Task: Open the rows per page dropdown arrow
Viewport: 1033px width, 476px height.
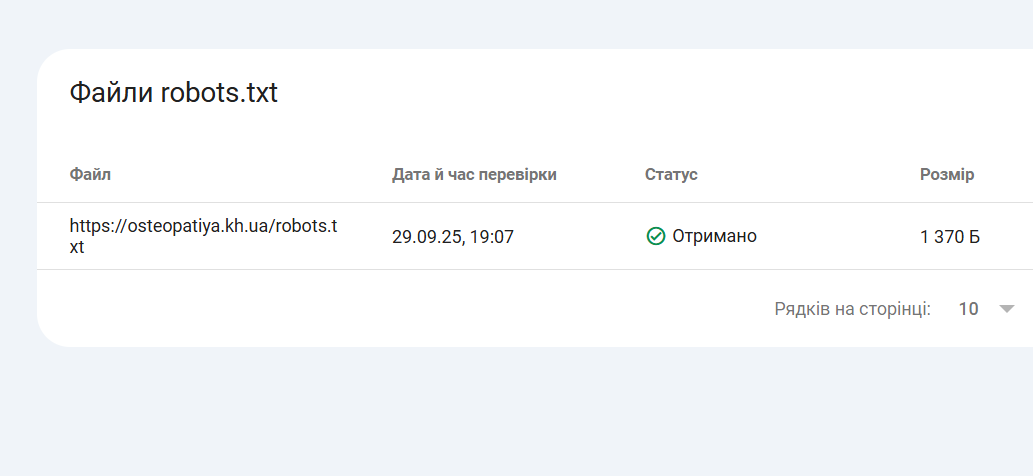Action: point(1007,309)
